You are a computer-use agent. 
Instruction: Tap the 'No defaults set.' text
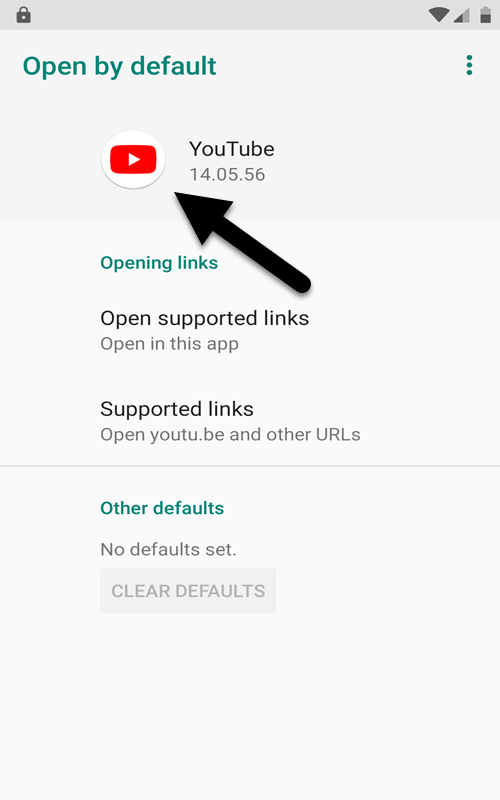[x=168, y=549]
